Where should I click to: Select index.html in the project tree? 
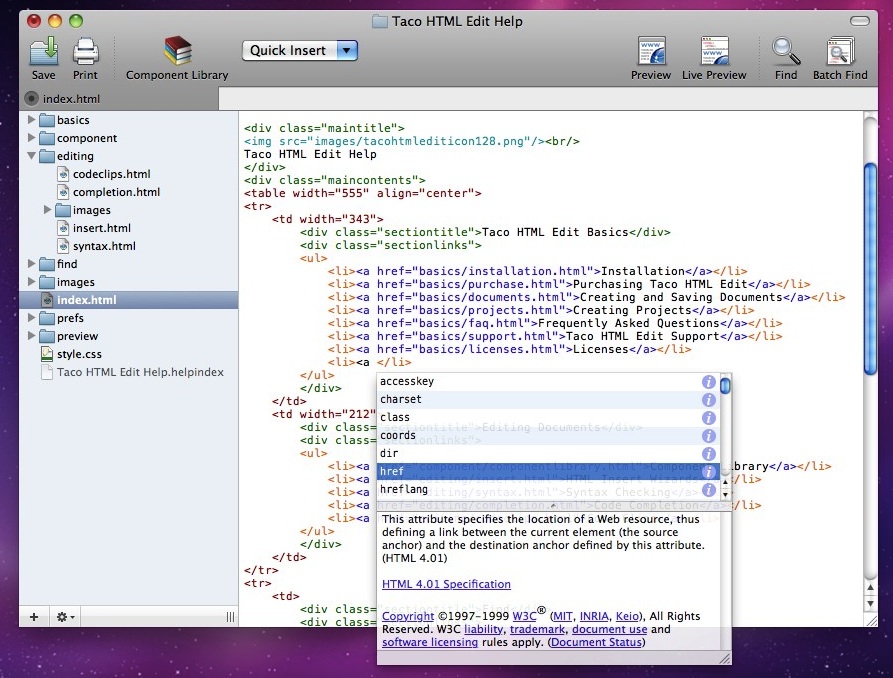pos(129,300)
